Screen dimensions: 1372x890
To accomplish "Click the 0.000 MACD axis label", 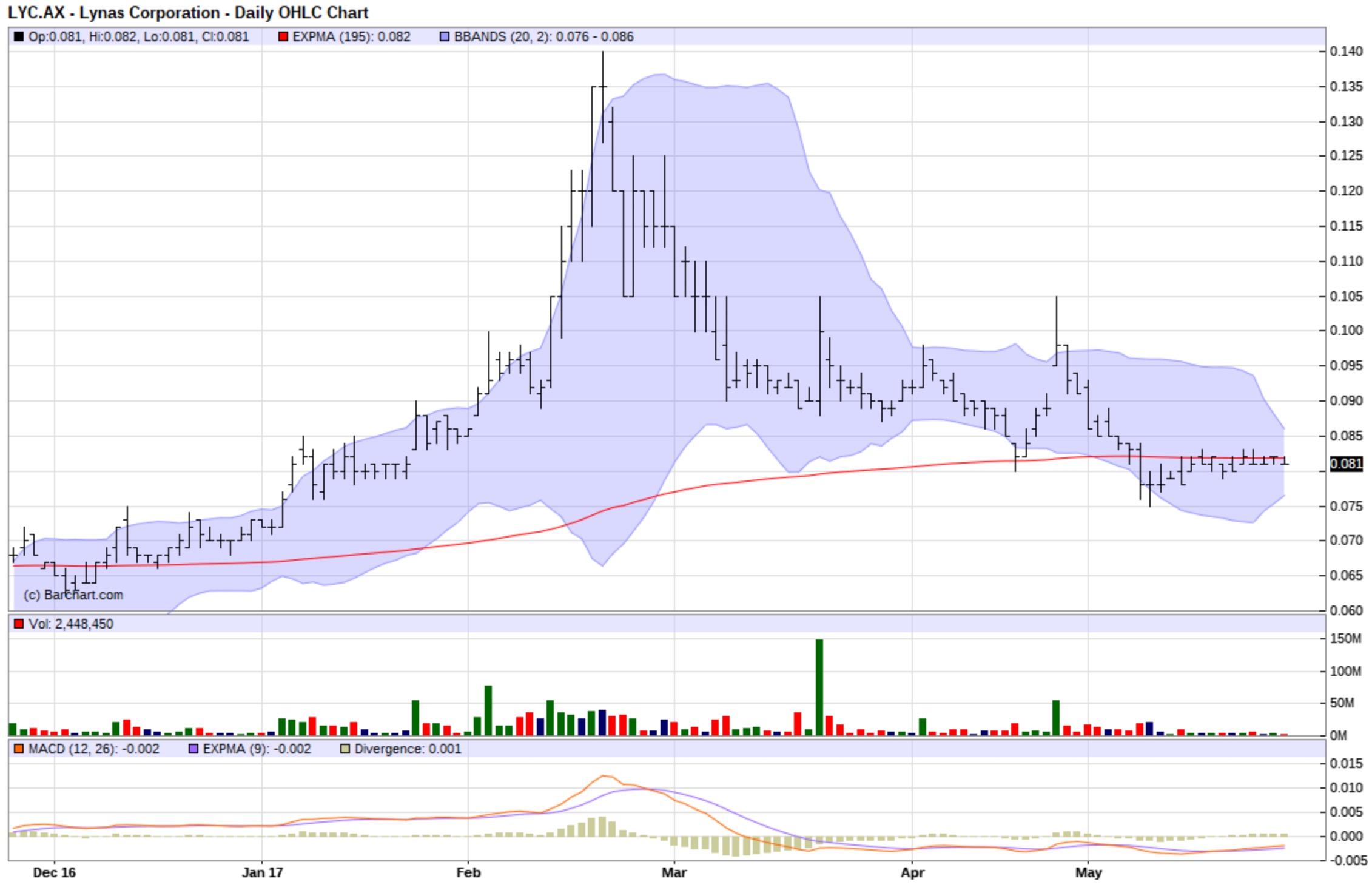I will pos(1347,837).
